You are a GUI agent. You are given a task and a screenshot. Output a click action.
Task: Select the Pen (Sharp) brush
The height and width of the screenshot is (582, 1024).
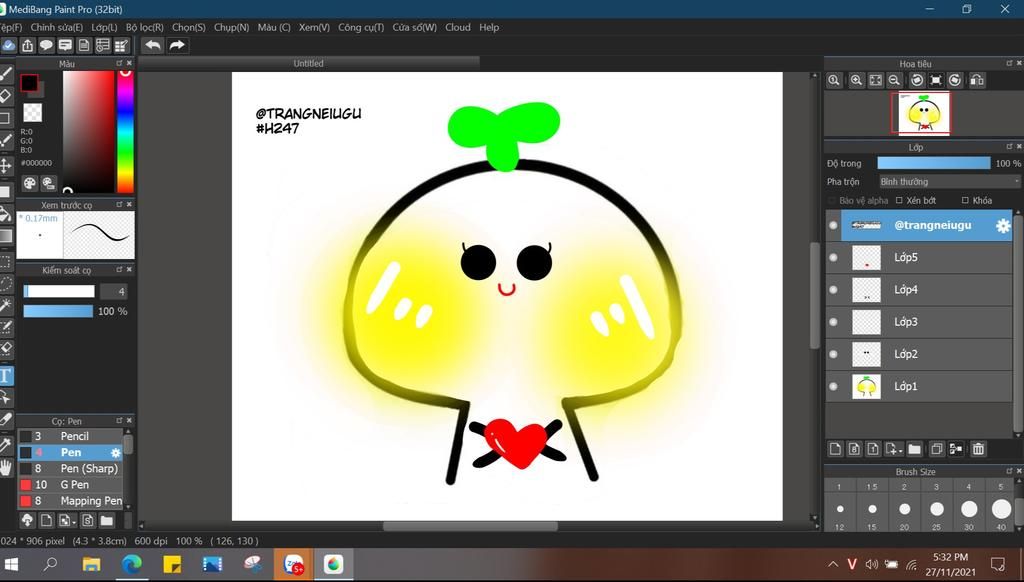(70, 469)
